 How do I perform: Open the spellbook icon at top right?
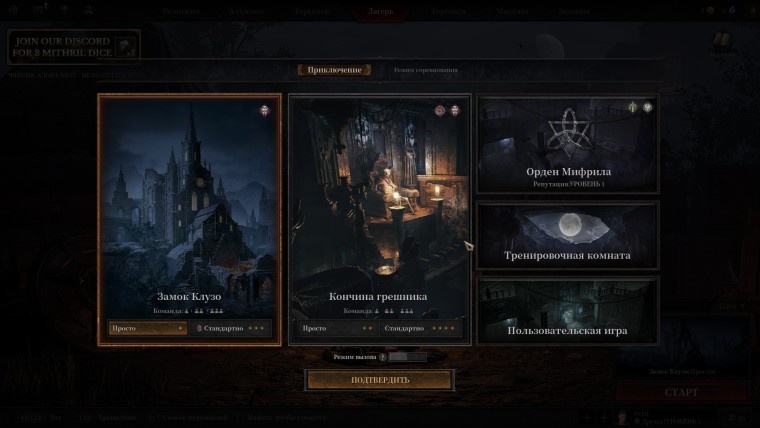pyautogui.click(x=723, y=43)
